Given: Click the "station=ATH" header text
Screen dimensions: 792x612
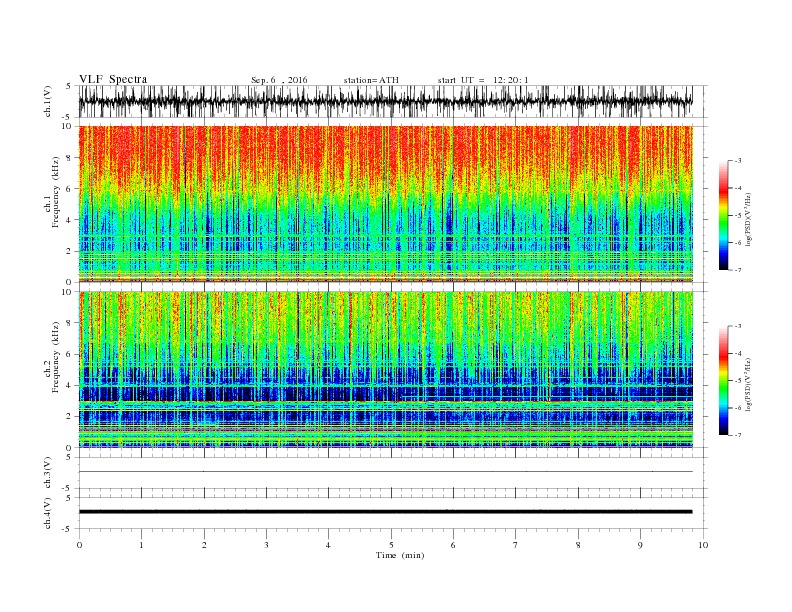Looking at the screenshot, I should pyautogui.click(x=371, y=80).
